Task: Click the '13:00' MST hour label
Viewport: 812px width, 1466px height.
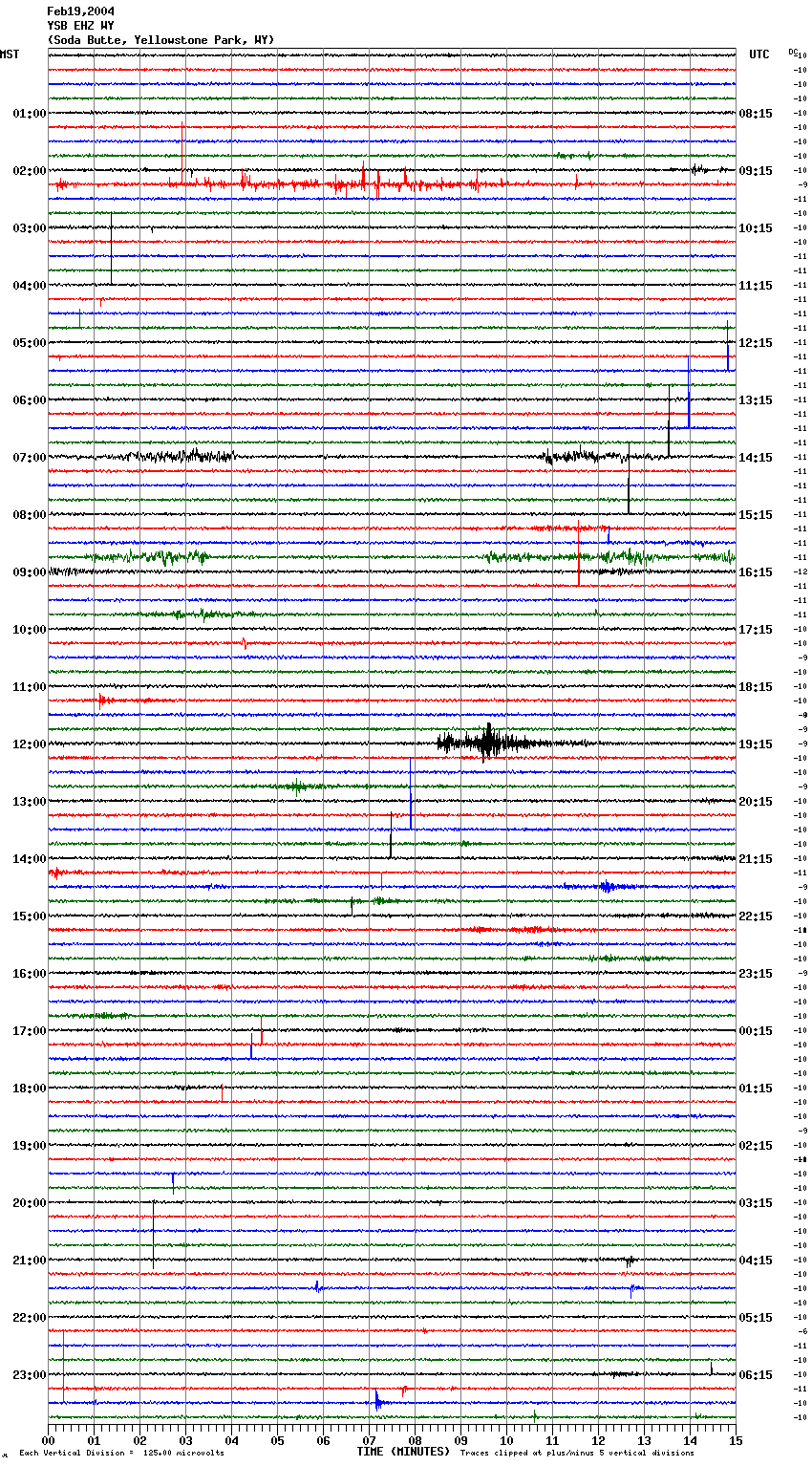Action: click(29, 802)
